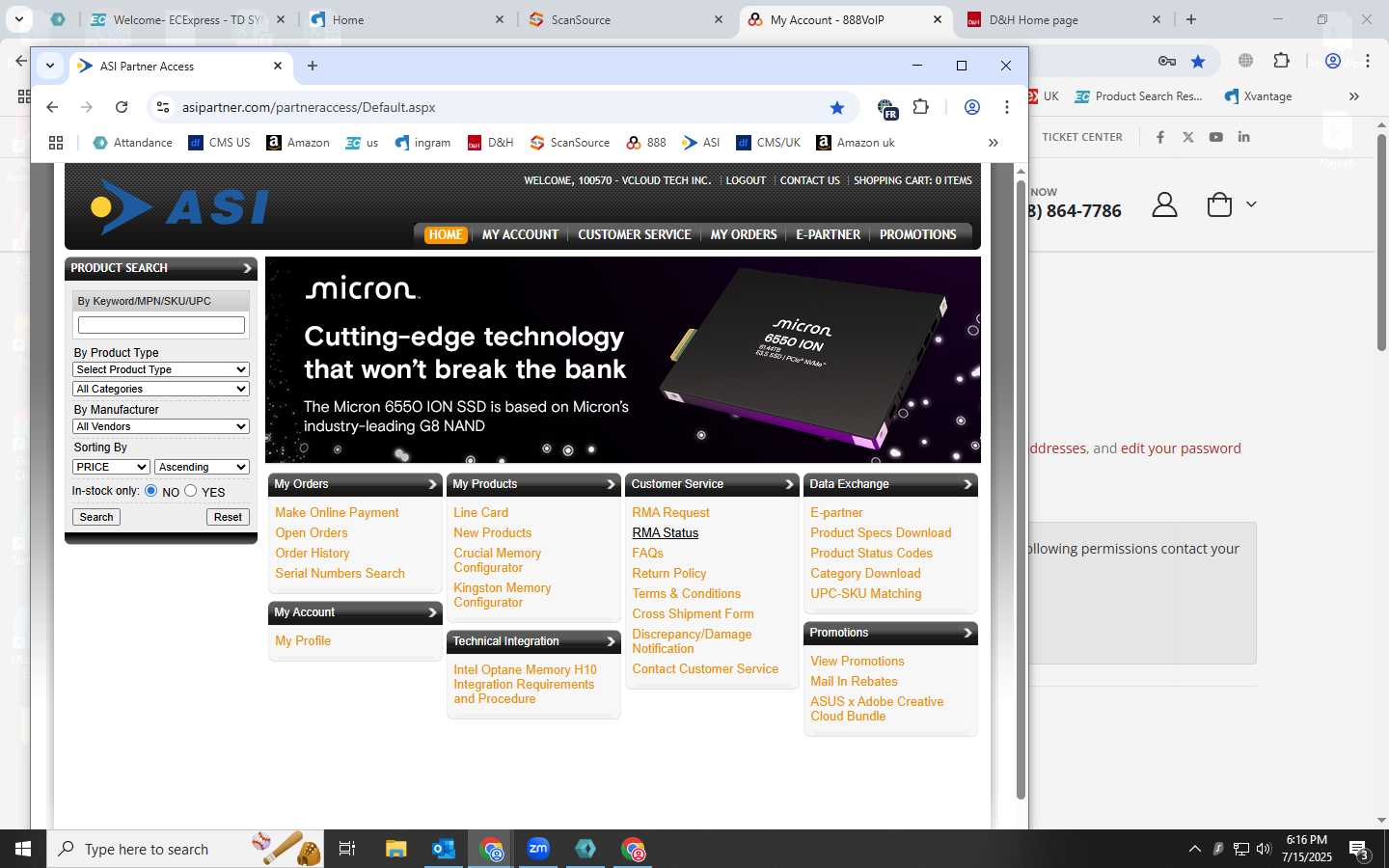Click the Reset button
The image size is (1389, 868).
click(x=228, y=517)
